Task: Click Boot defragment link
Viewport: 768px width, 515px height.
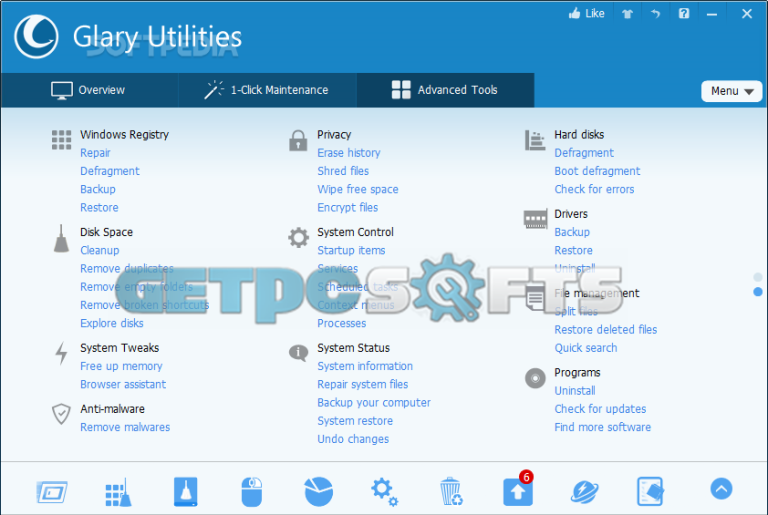Action: click(597, 171)
